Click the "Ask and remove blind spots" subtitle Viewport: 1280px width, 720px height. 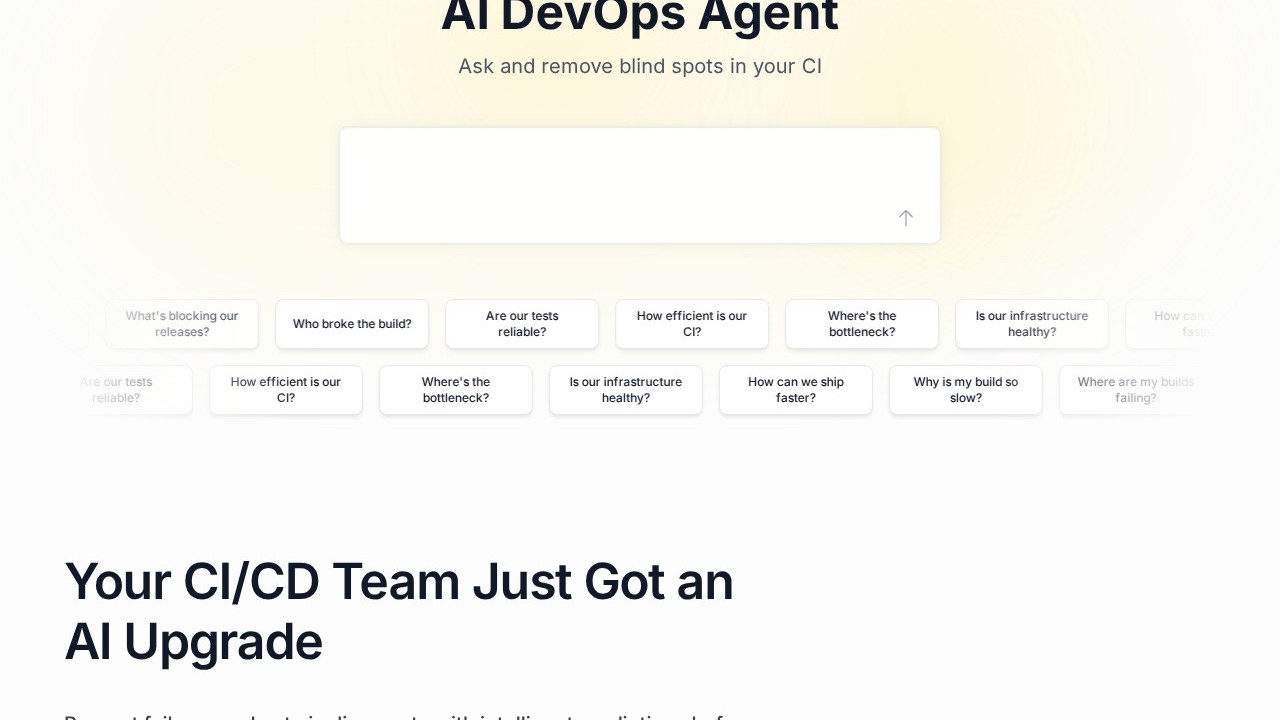pos(640,66)
